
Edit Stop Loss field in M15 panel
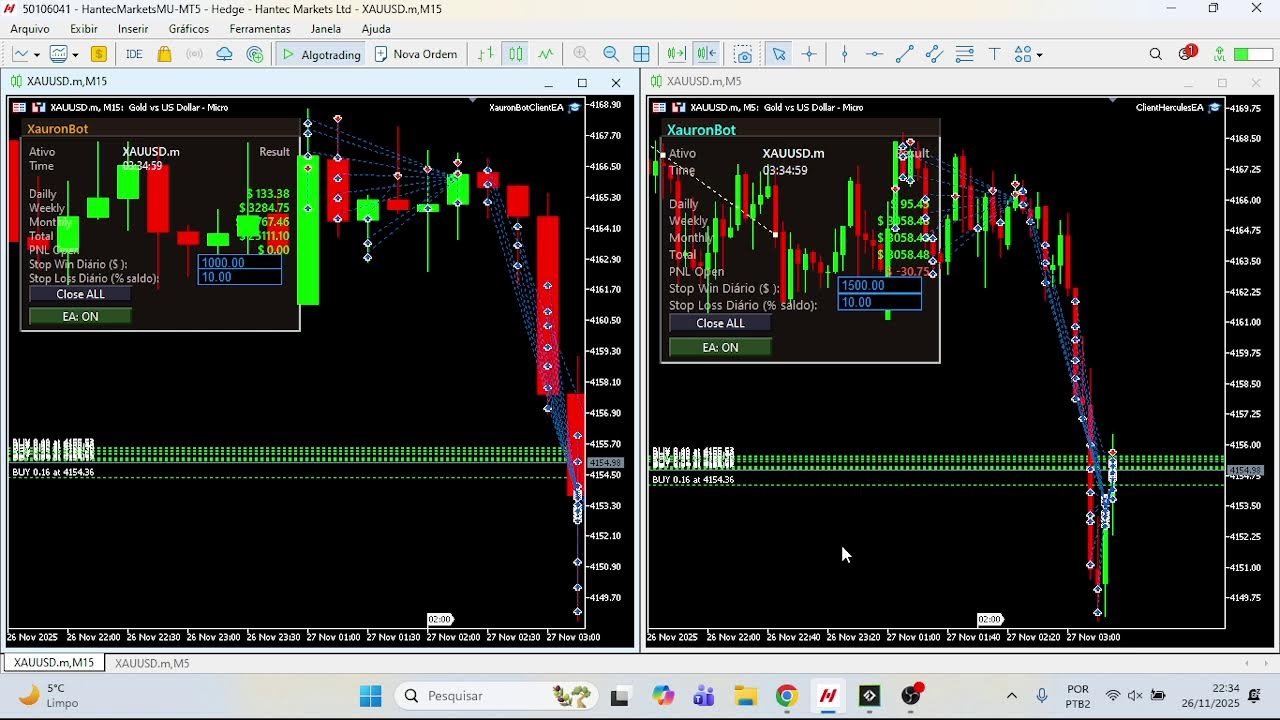[240, 277]
